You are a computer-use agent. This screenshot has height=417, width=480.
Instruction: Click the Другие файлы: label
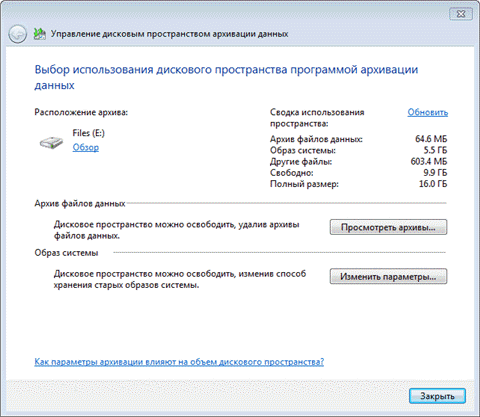[301, 162]
